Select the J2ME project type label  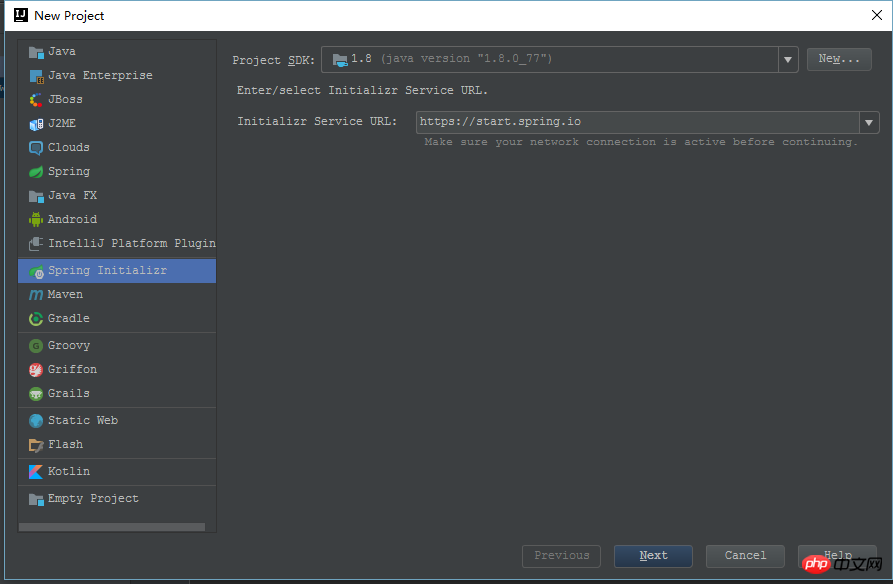coord(62,123)
